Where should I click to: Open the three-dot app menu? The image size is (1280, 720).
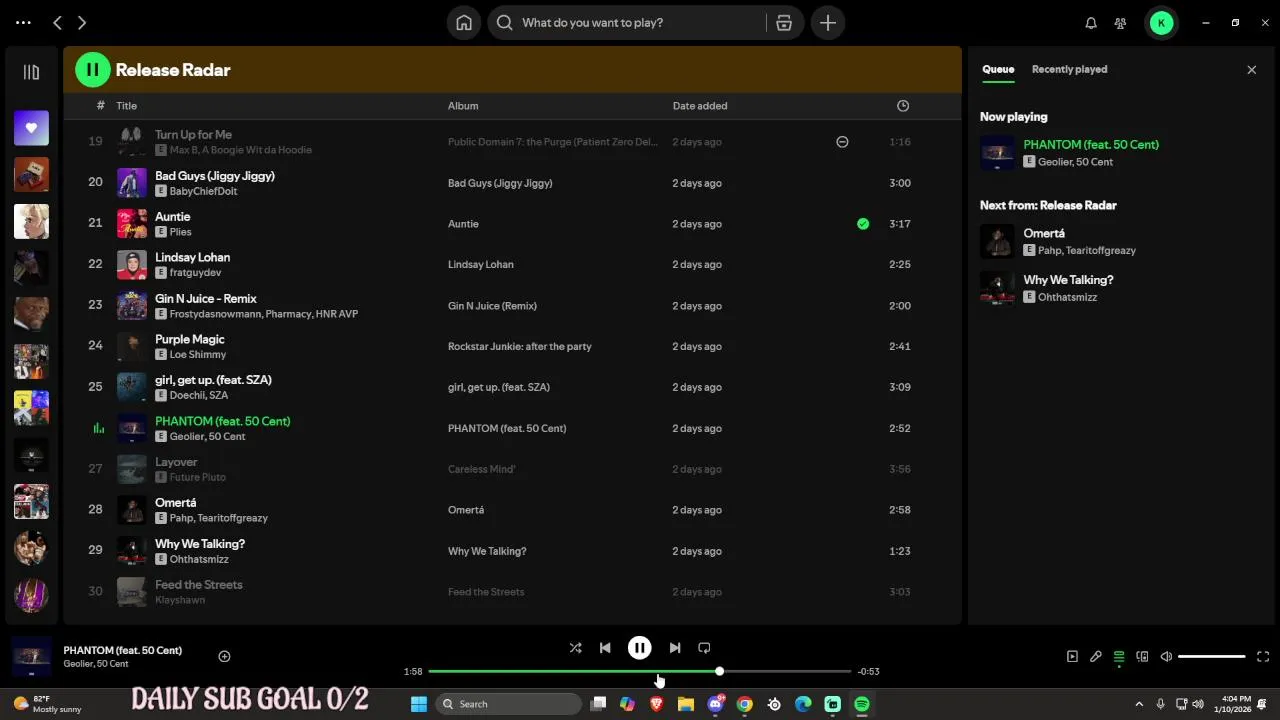(x=23, y=22)
